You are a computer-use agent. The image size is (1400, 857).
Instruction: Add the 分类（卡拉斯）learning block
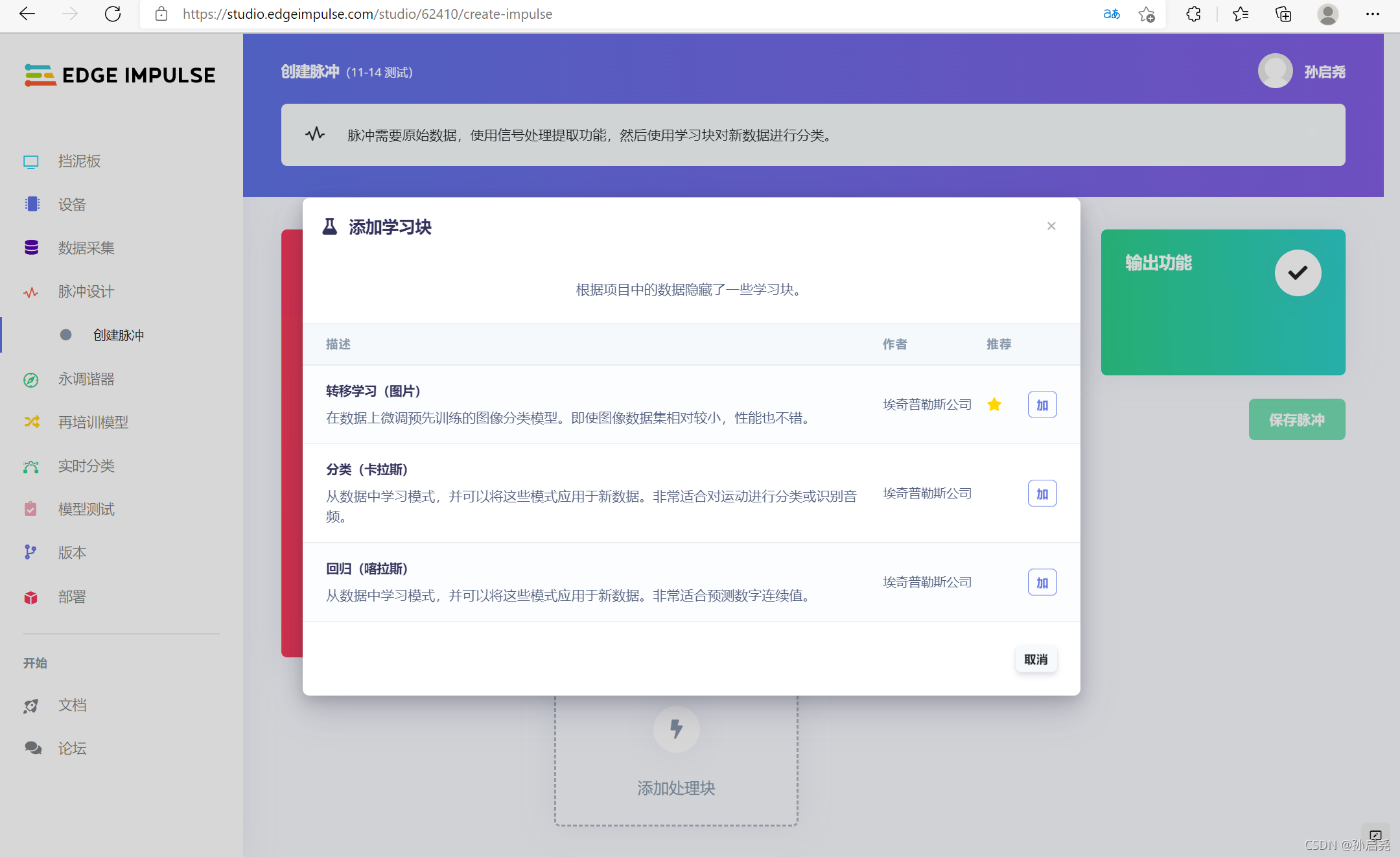[x=1042, y=494]
